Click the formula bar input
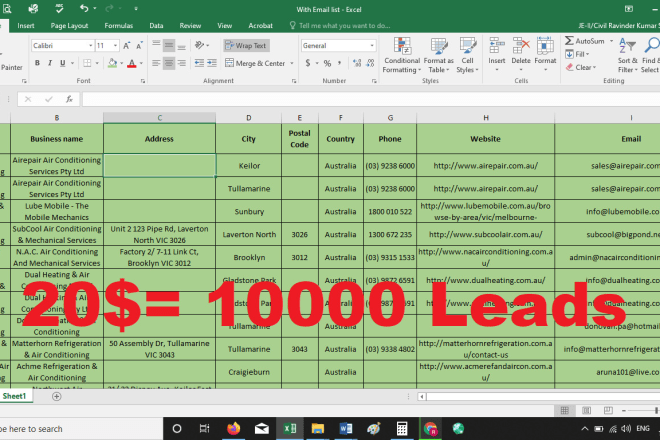The width and height of the screenshot is (660, 440). pyautogui.click(x=370, y=99)
